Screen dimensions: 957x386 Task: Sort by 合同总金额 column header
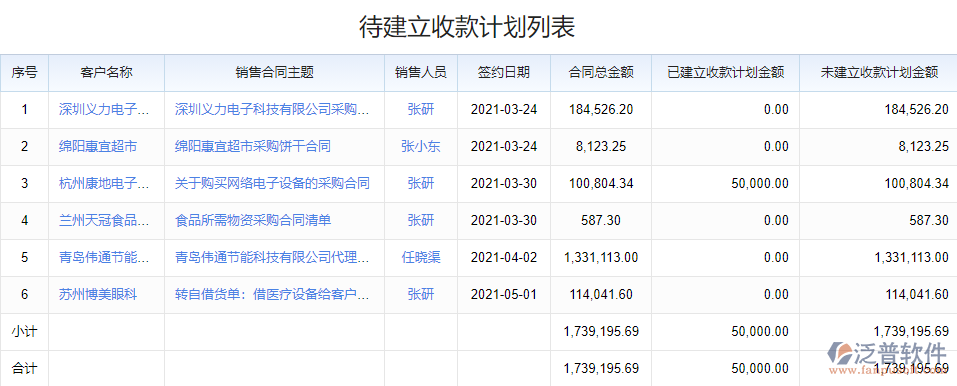click(601, 73)
